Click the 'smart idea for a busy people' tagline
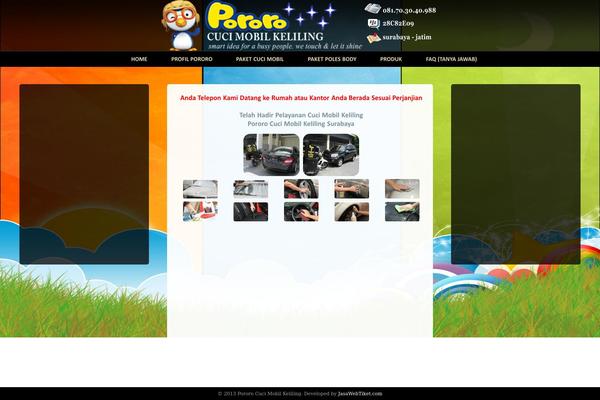 coord(285,46)
